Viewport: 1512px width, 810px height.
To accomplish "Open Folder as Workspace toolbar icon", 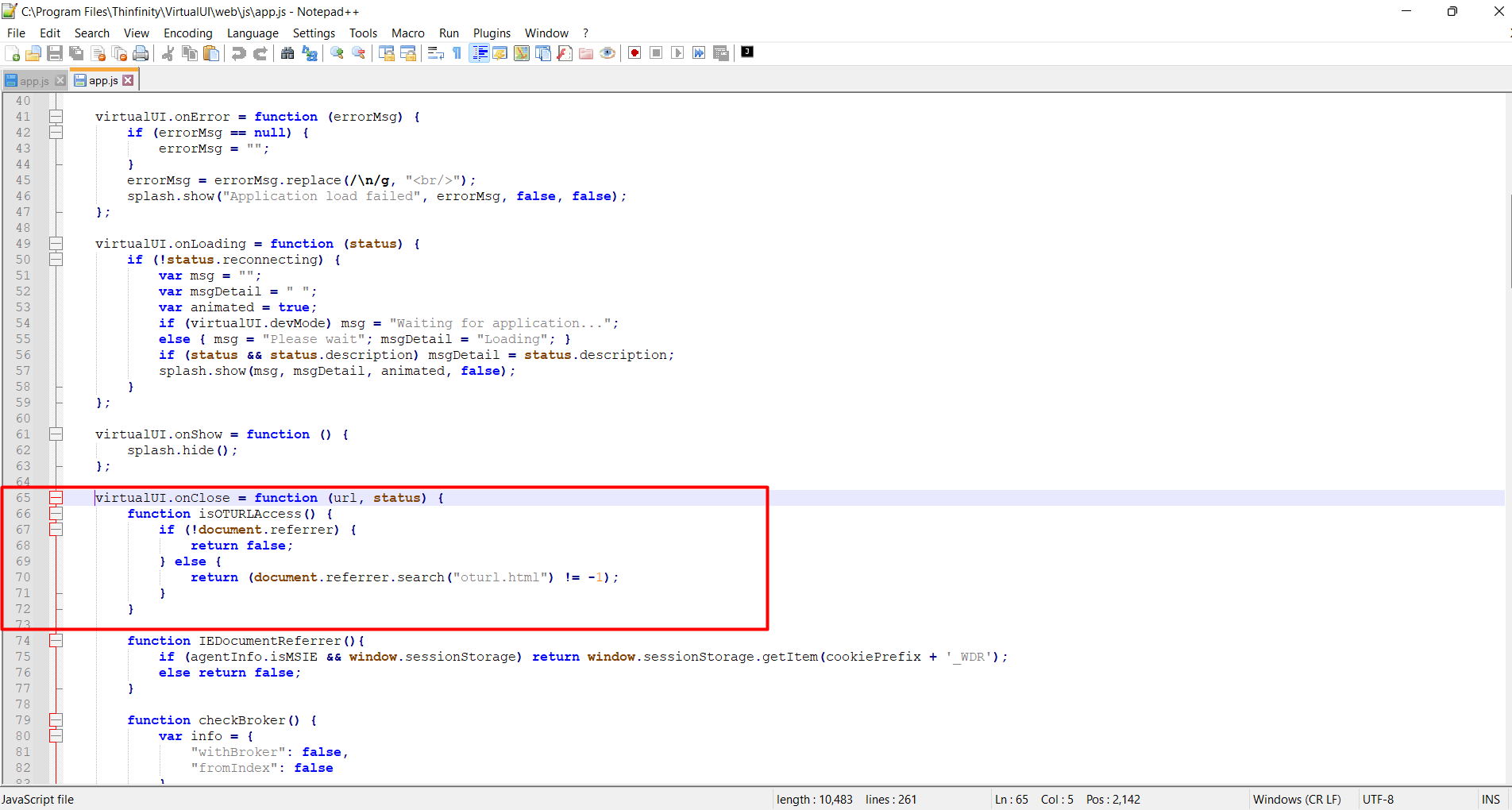I will [586, 53].
